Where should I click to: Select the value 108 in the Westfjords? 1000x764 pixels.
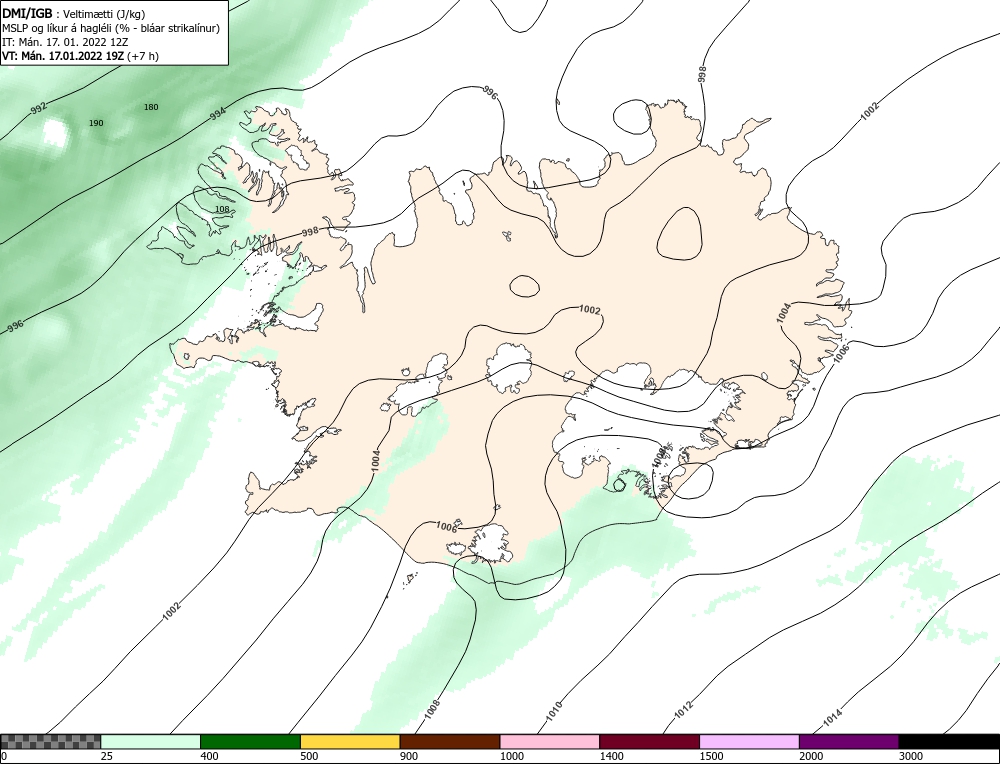tap(222, 209)
